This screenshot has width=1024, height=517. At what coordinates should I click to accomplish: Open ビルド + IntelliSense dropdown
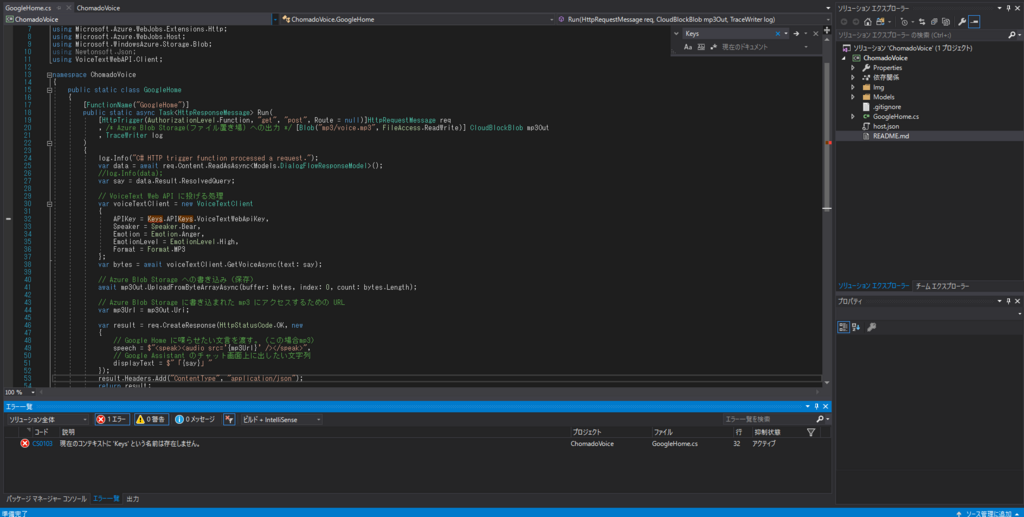click(281, 420)
